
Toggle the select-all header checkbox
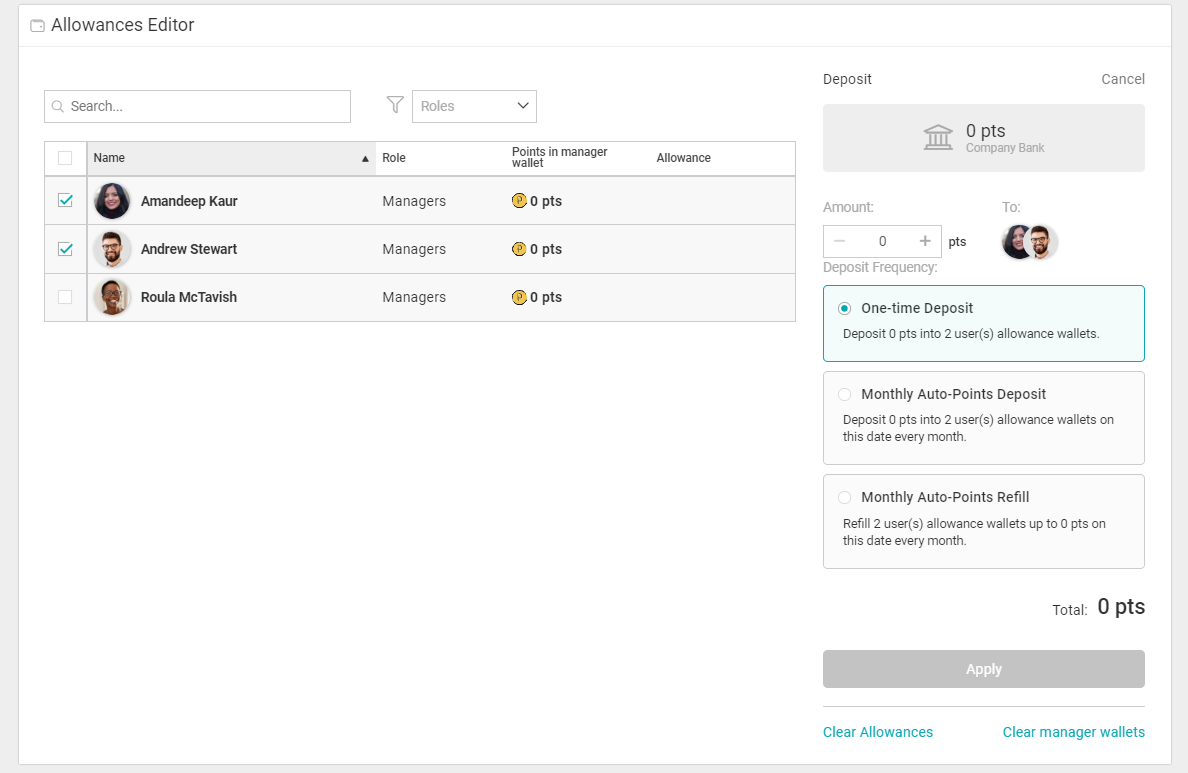tap(66, 158)
